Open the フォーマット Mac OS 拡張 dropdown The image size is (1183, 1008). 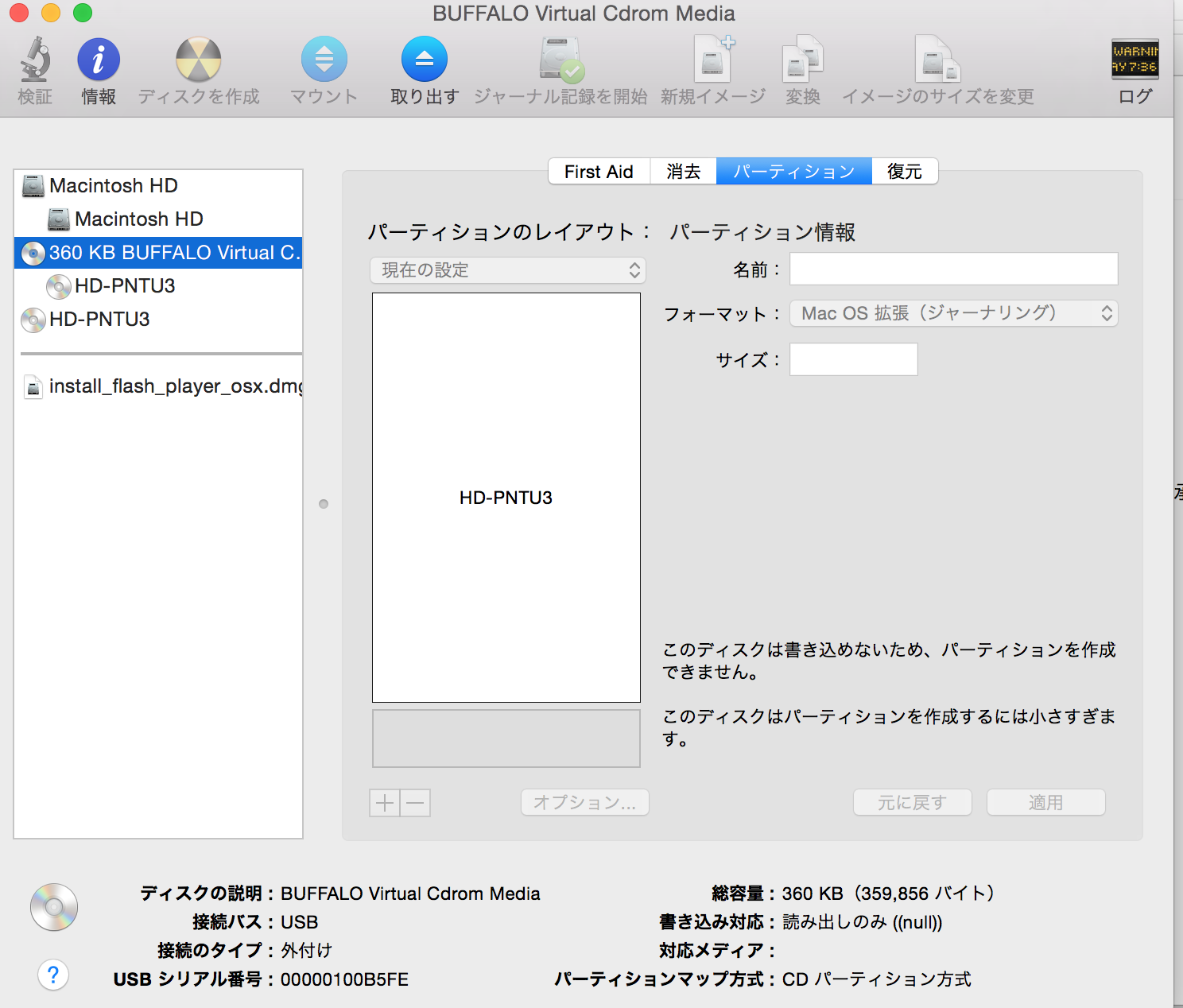coord(953,313)
